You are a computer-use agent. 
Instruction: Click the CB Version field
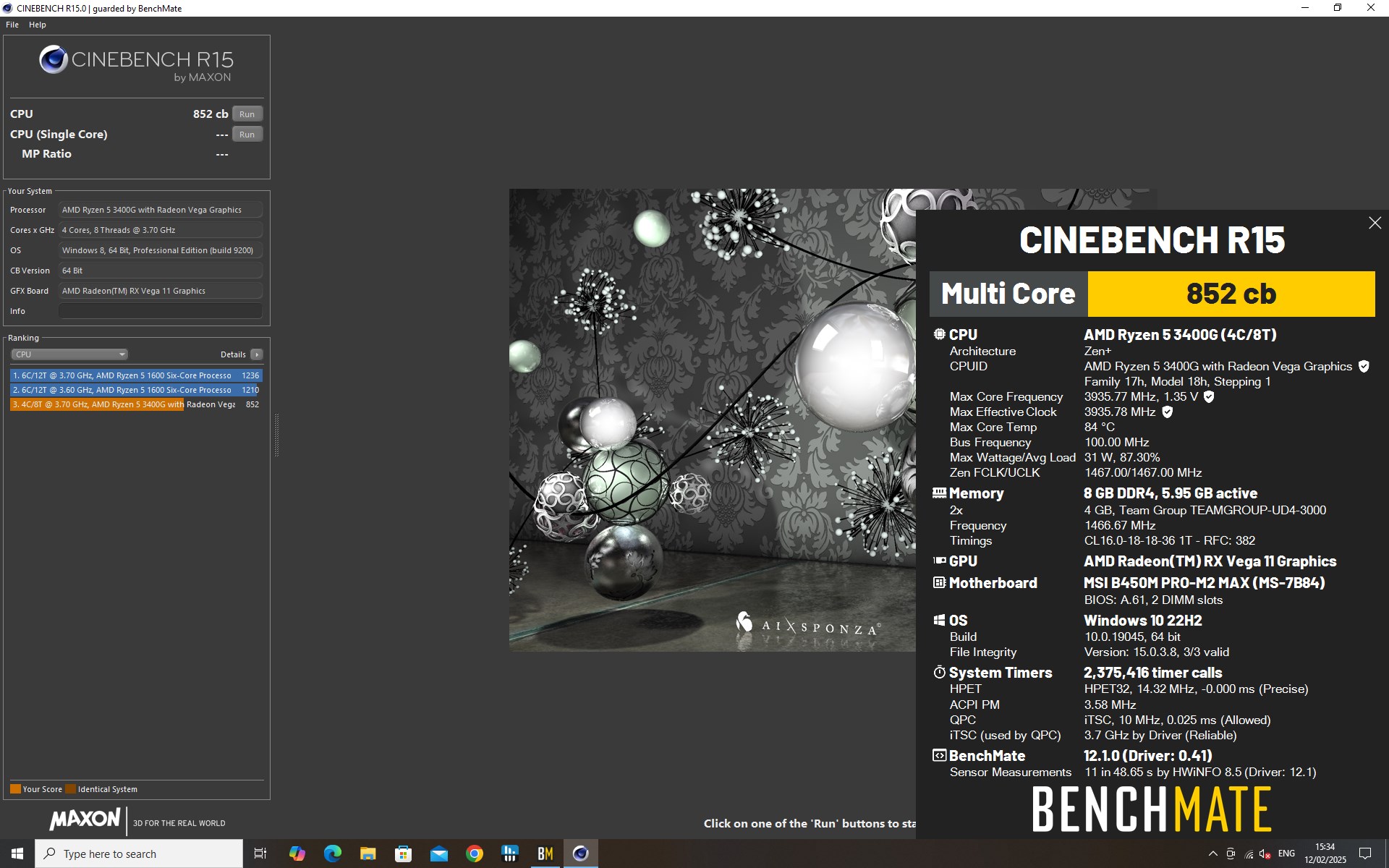pyautogui.click(x=161, y=271)
